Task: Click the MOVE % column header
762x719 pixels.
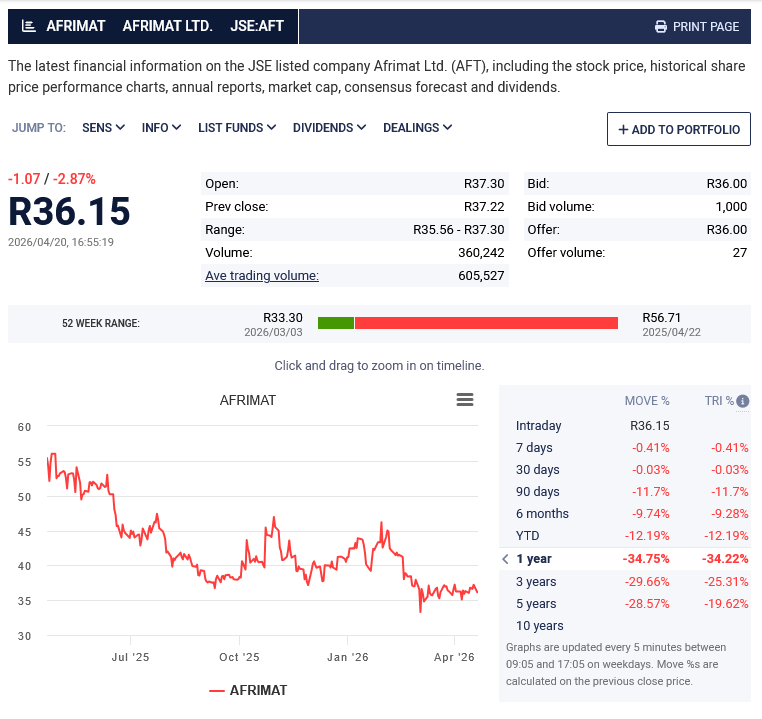Action: click(x=647, y=401)
